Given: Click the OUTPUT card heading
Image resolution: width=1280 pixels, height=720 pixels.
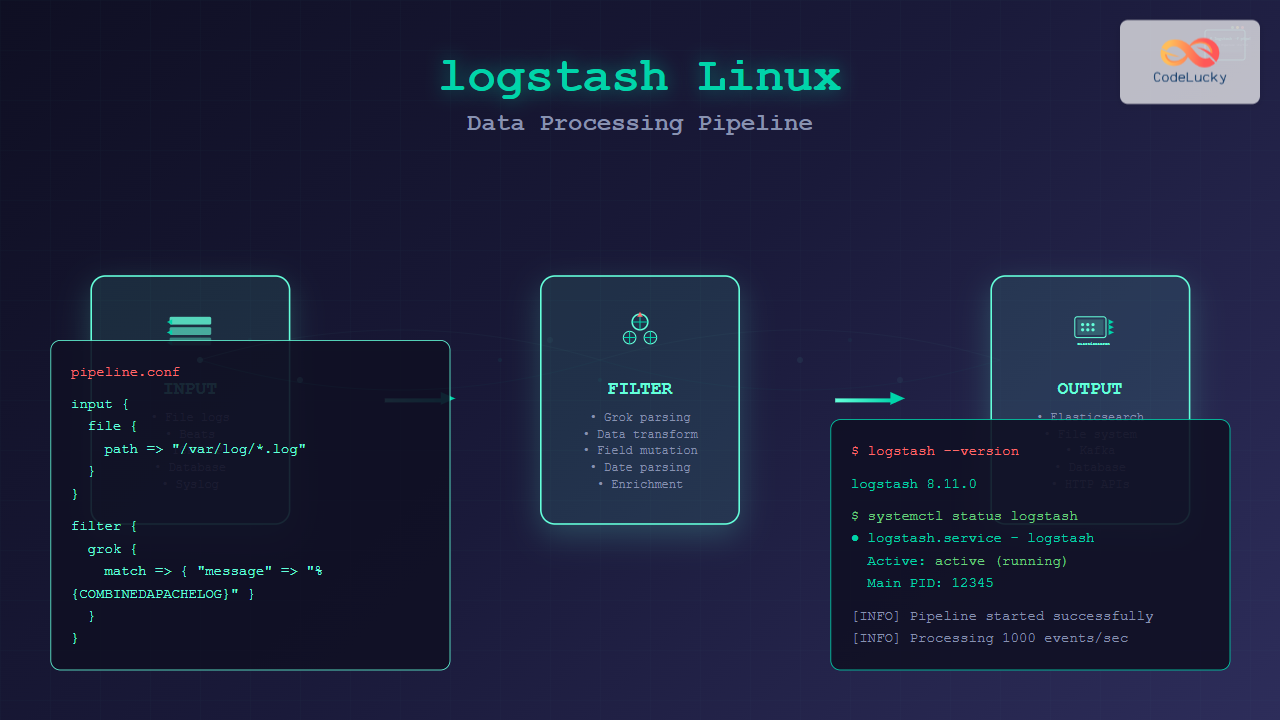Looking at the screenshot, I should (1090, 389).
